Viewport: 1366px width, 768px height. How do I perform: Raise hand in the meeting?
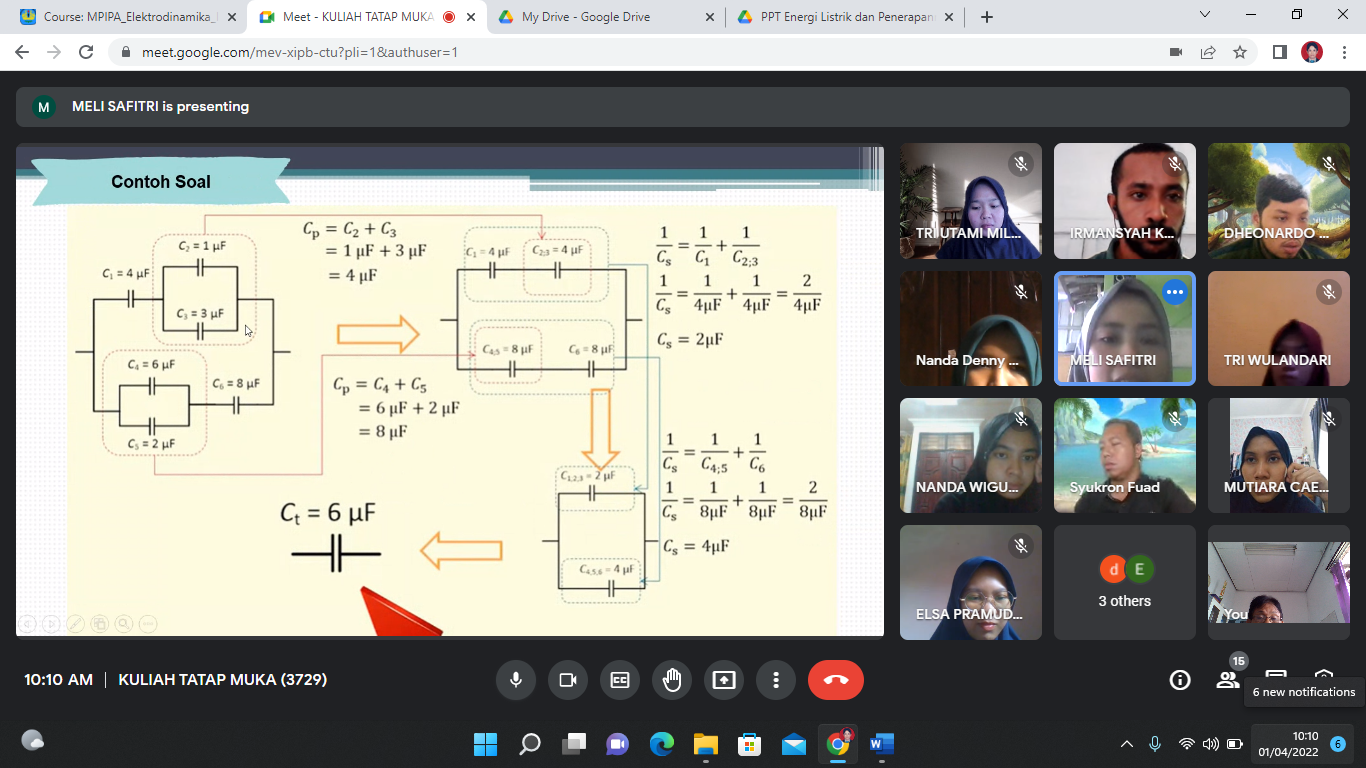tap(672, 680)
